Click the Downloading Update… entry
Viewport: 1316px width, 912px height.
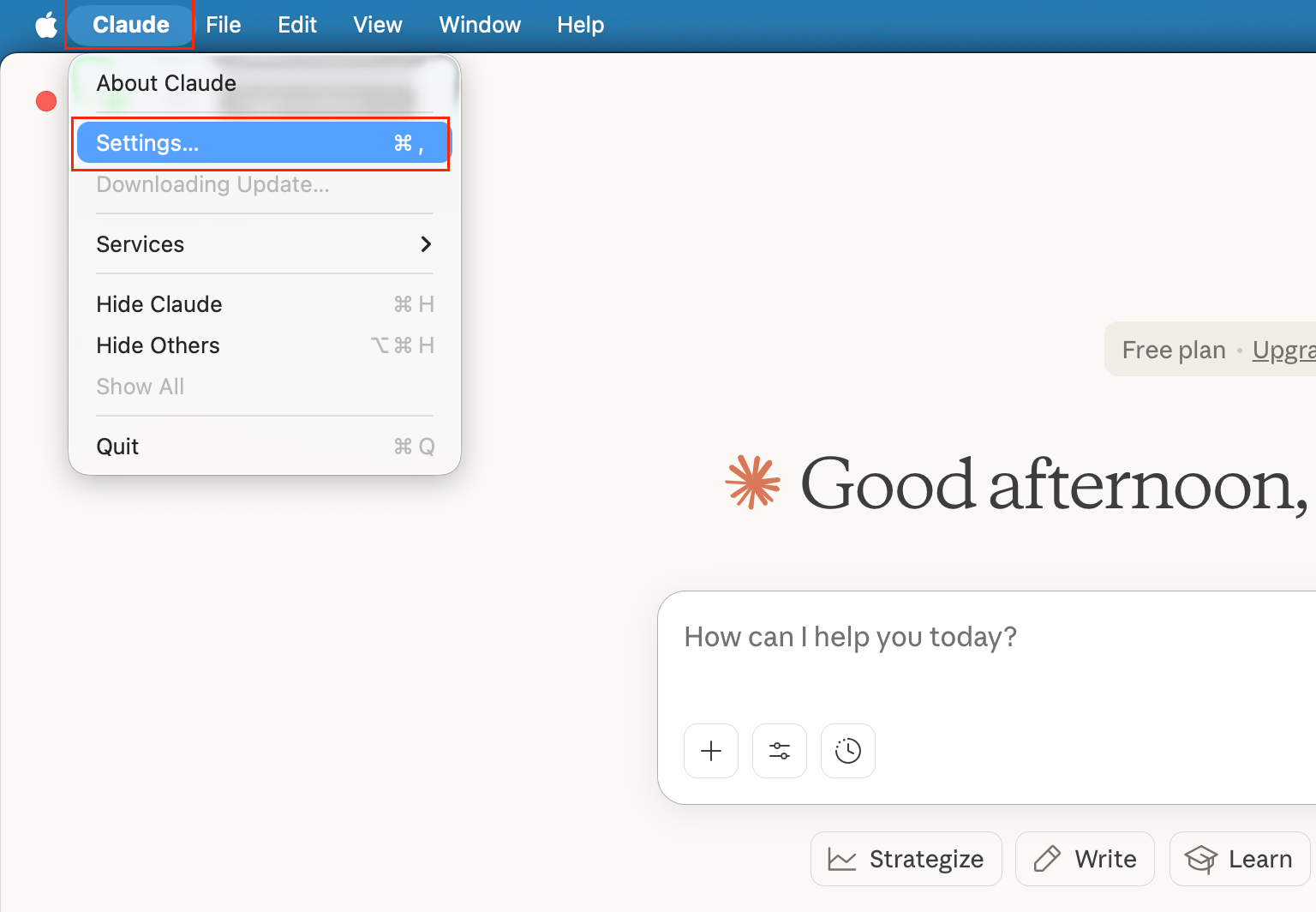pyautogui.click(x=265, y=184)
